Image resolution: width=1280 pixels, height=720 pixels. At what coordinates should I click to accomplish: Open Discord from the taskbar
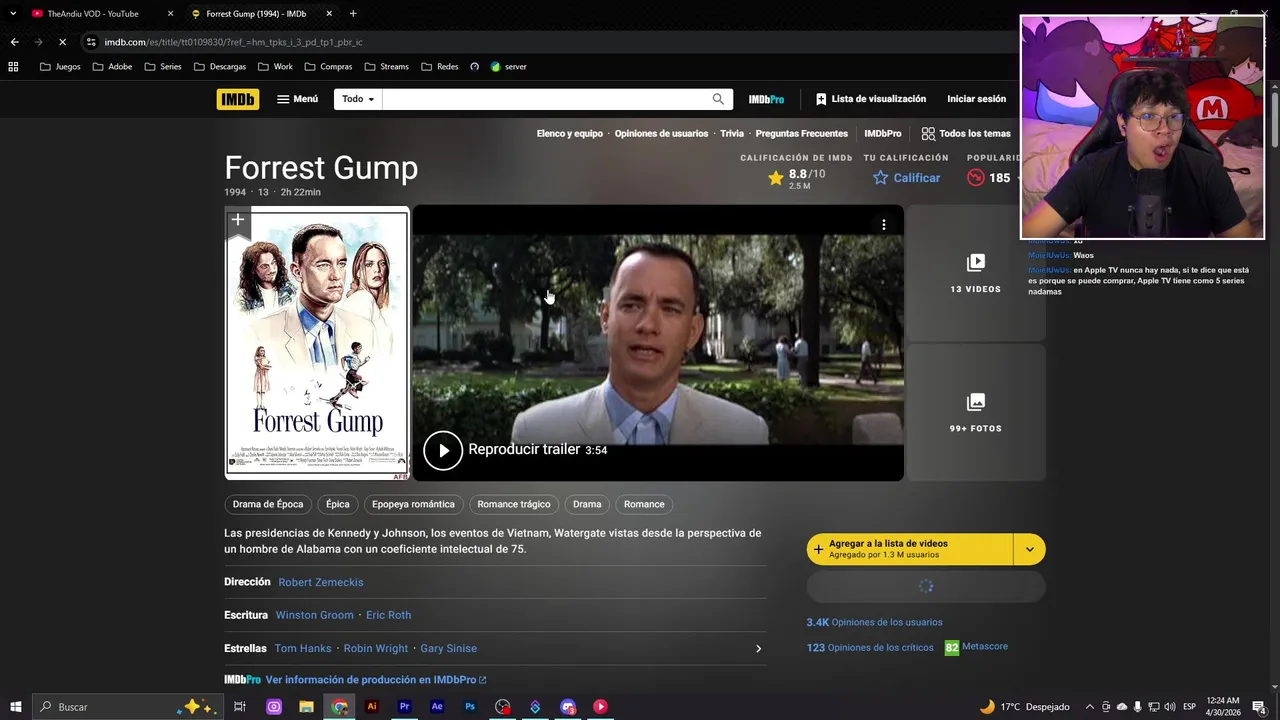(568, 707)
